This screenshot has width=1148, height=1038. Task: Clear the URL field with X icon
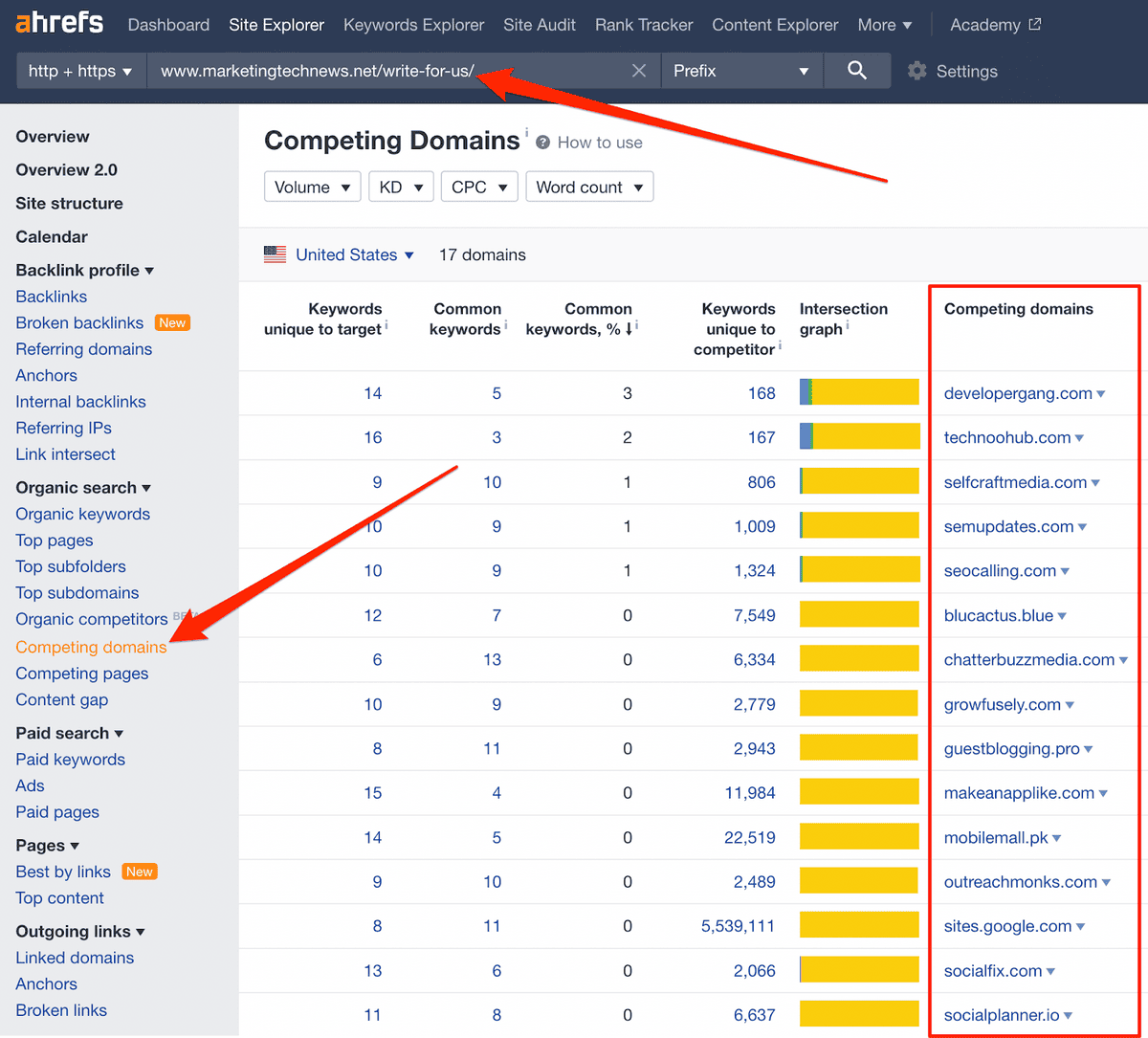pos(639,71)
